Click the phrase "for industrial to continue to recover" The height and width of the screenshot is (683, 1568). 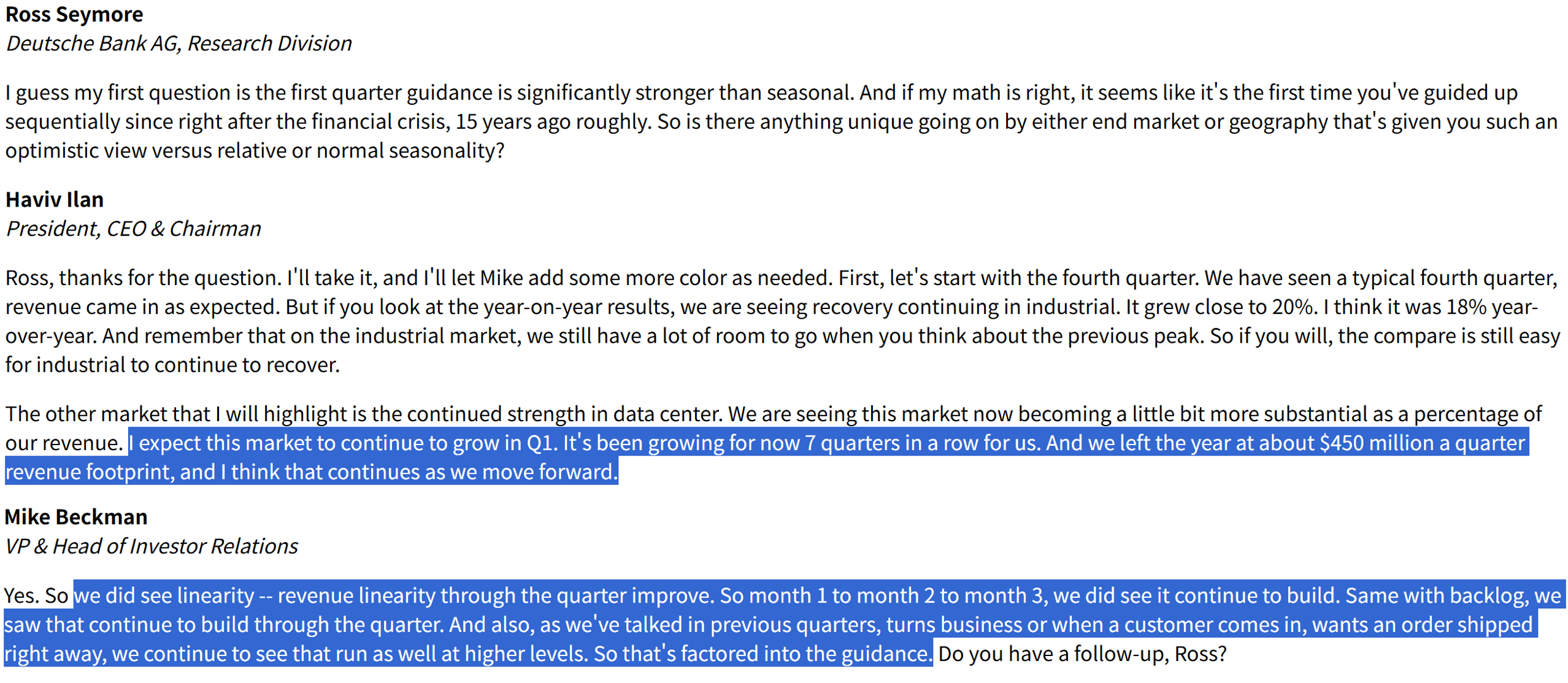(x=172, y=365)
